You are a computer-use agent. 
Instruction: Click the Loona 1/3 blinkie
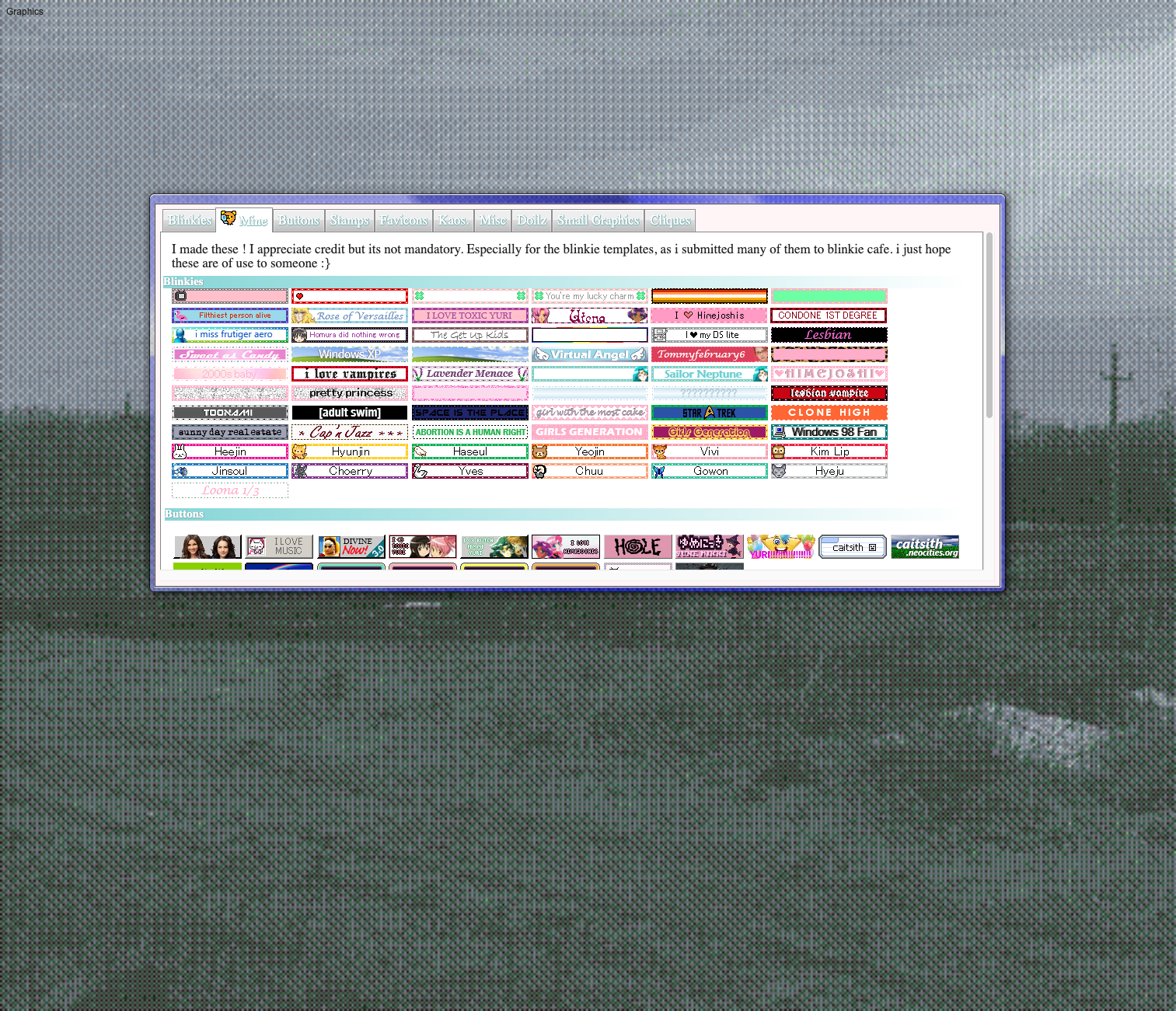(229, 490)
